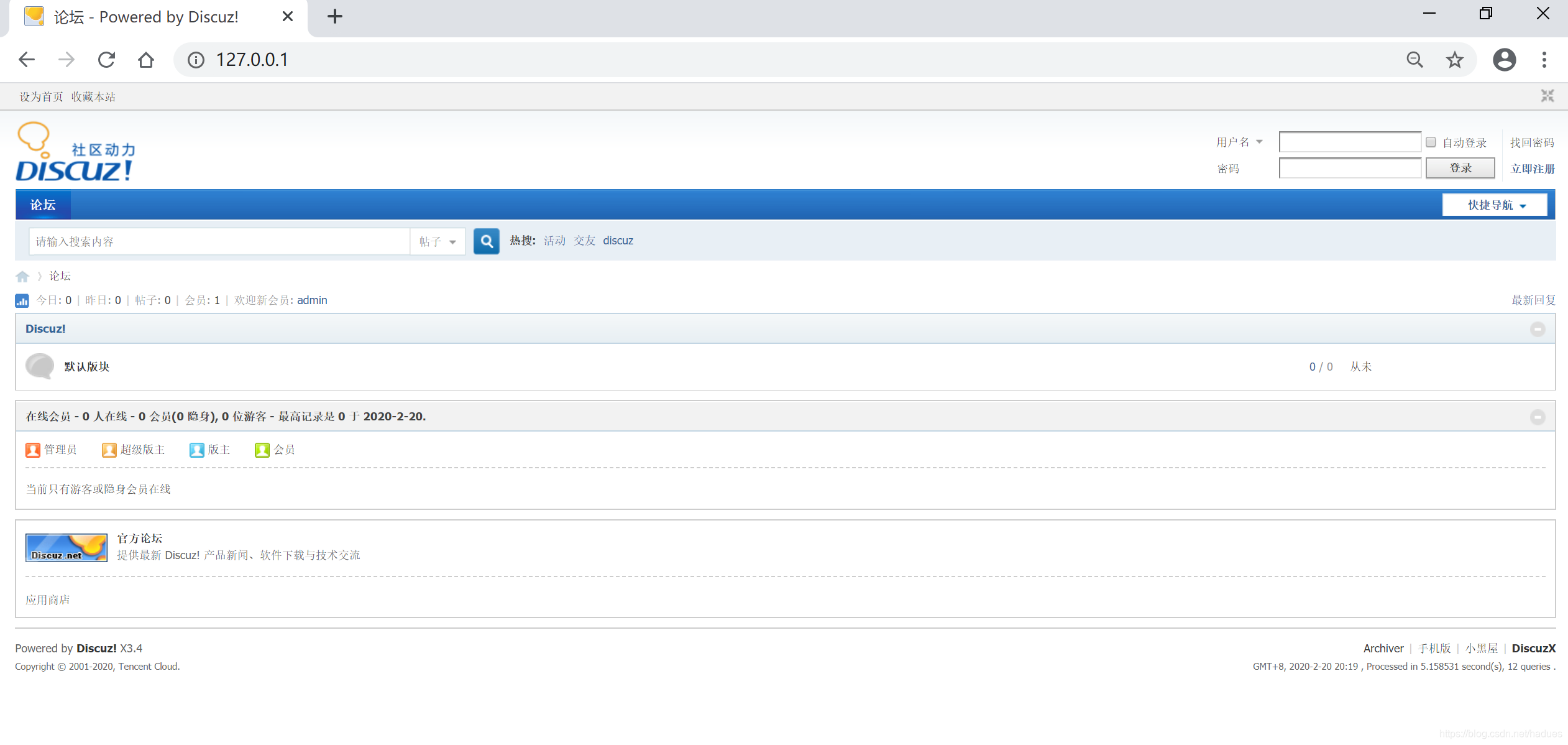Click the blue search magnifier button
The image size is (1568, 745).
[486, 241]
